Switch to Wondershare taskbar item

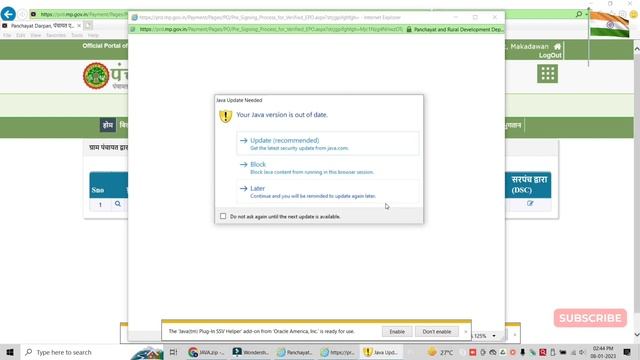click(251, 352)
